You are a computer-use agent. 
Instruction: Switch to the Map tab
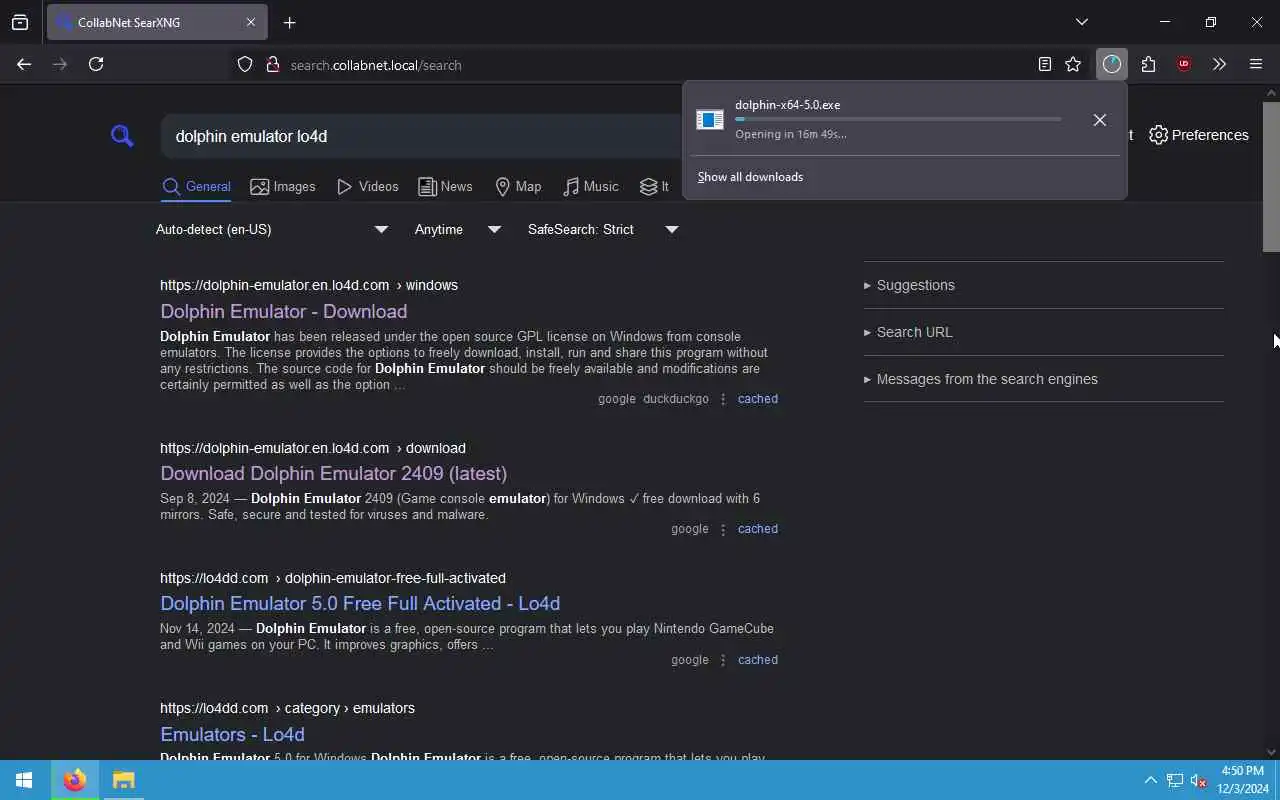(518, 187)
